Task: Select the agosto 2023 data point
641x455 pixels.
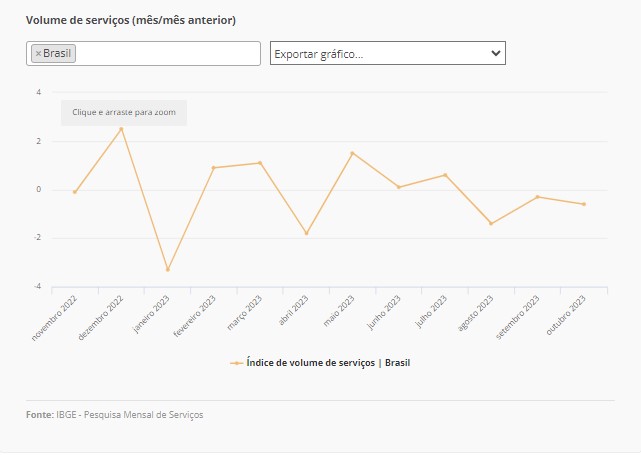Action: click(491, 223)
